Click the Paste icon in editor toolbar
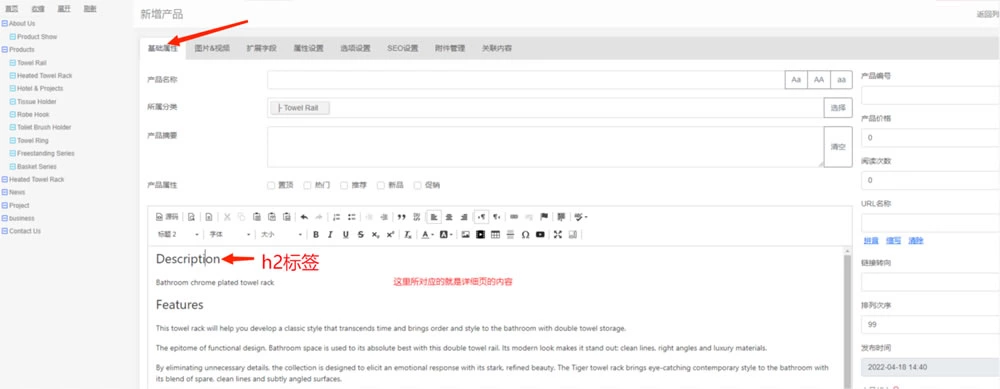 (256, 217)
